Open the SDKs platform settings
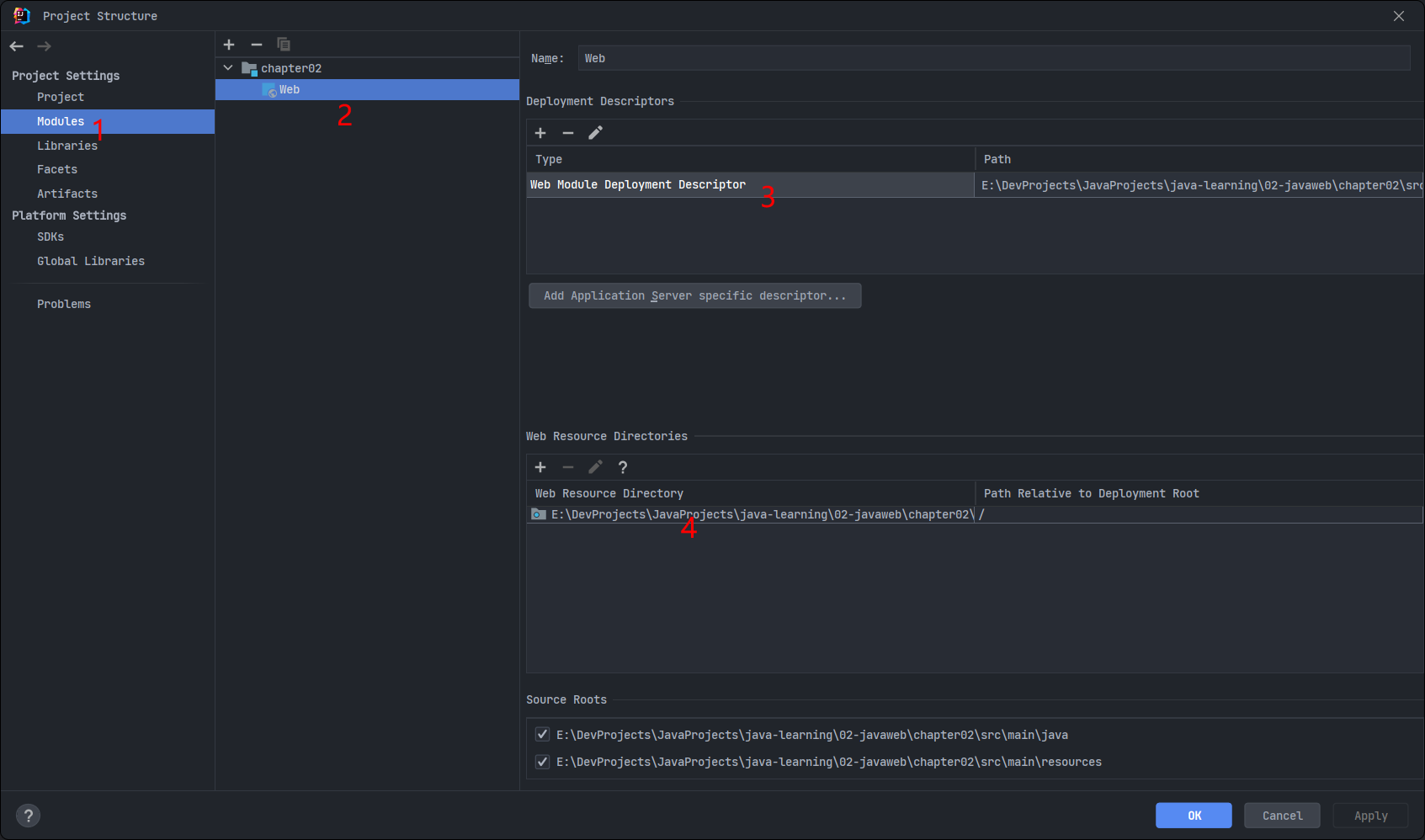Image resolution: width=1425 pixels, height=840 pixels. [51, 237]
